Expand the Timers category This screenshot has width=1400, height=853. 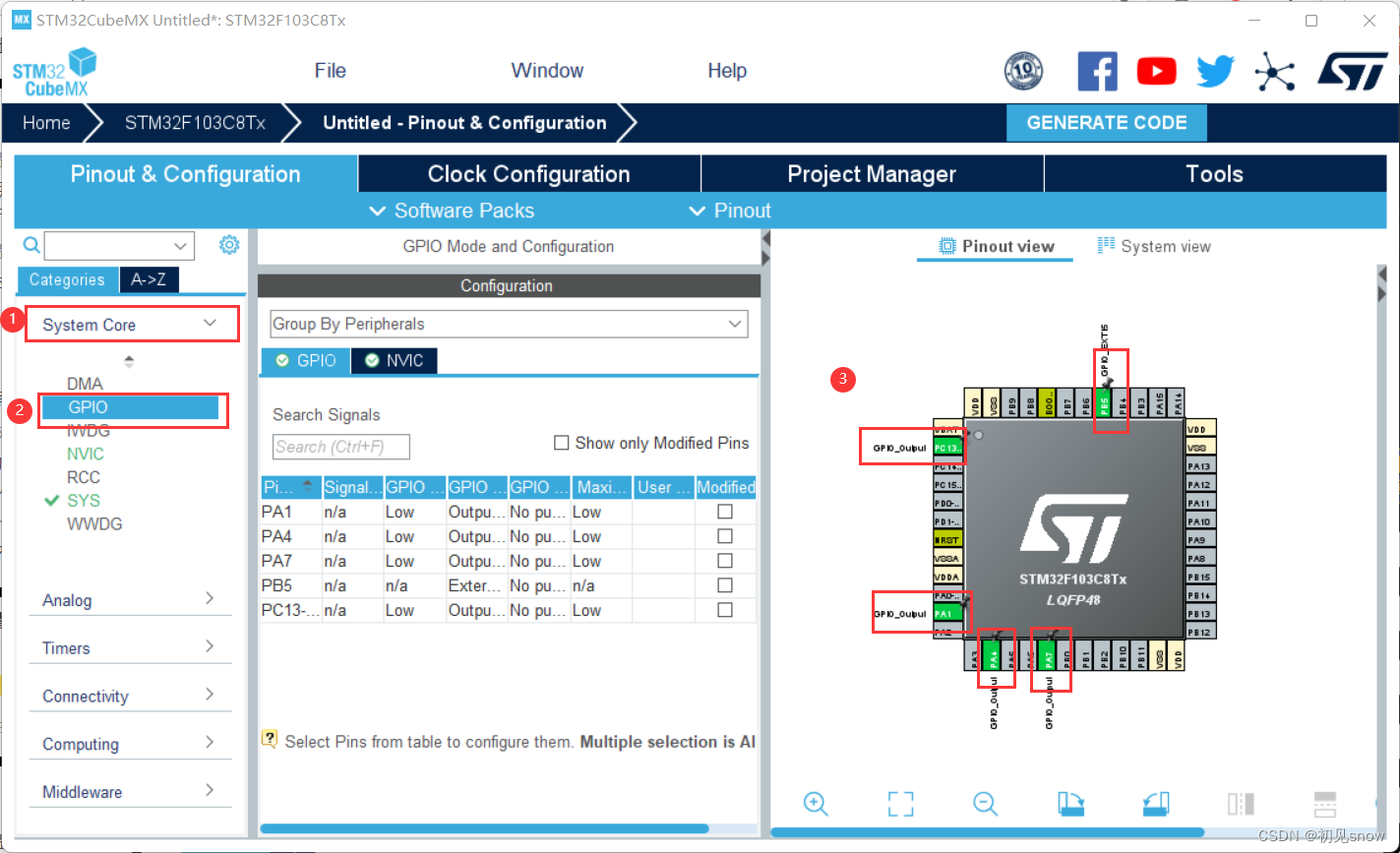pyautogui.click(x=130, y=647)
